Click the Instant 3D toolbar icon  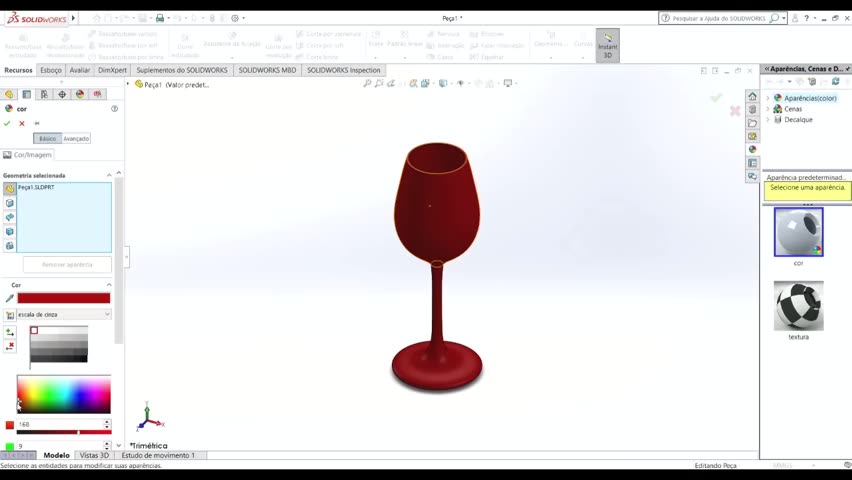[607, 46]
